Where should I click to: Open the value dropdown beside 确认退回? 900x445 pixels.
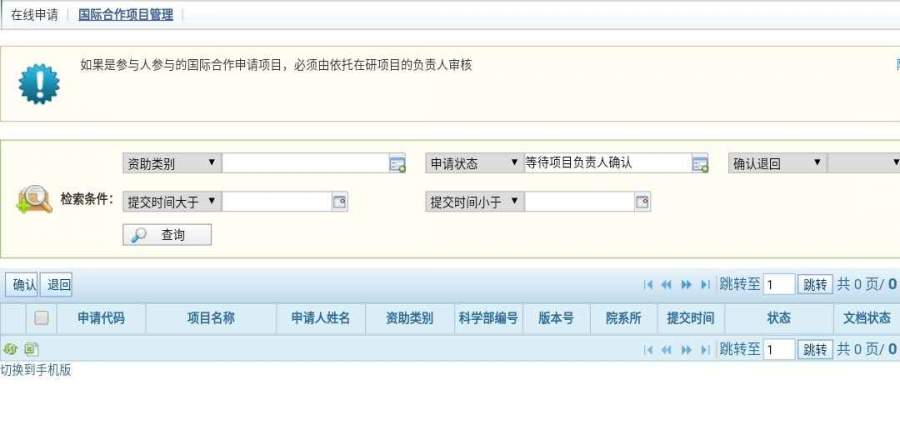[864, 163]
